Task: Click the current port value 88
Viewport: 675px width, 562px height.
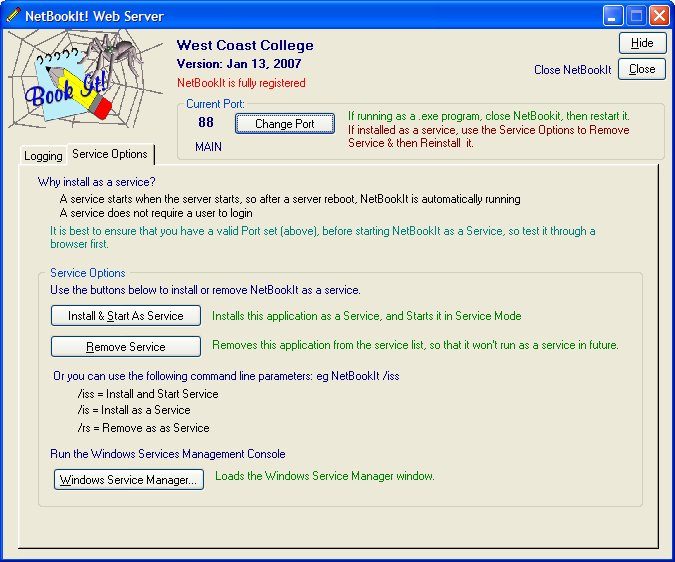Action: 206,122
